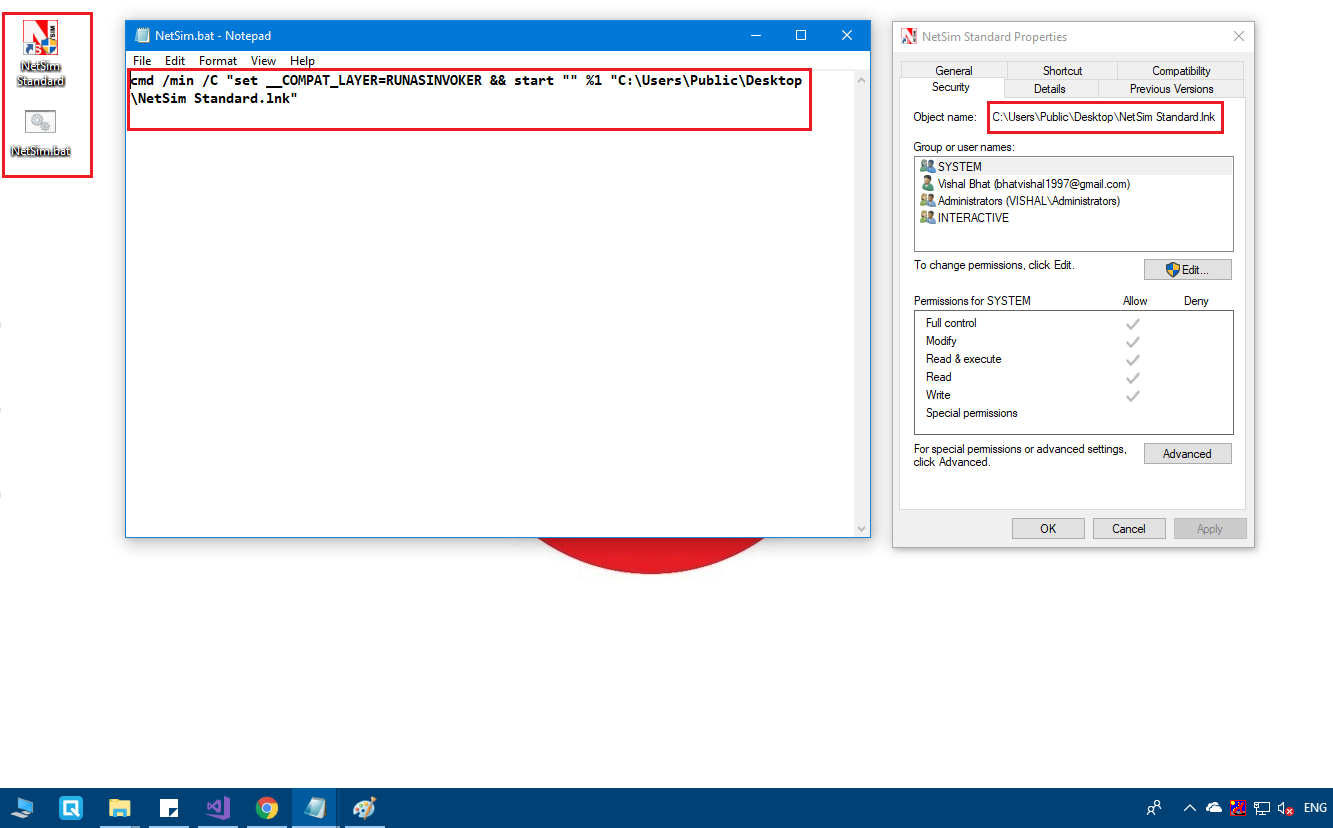Open the Paint taskbar icon
Screen dimensions: 1333x828
click(364, 808)
